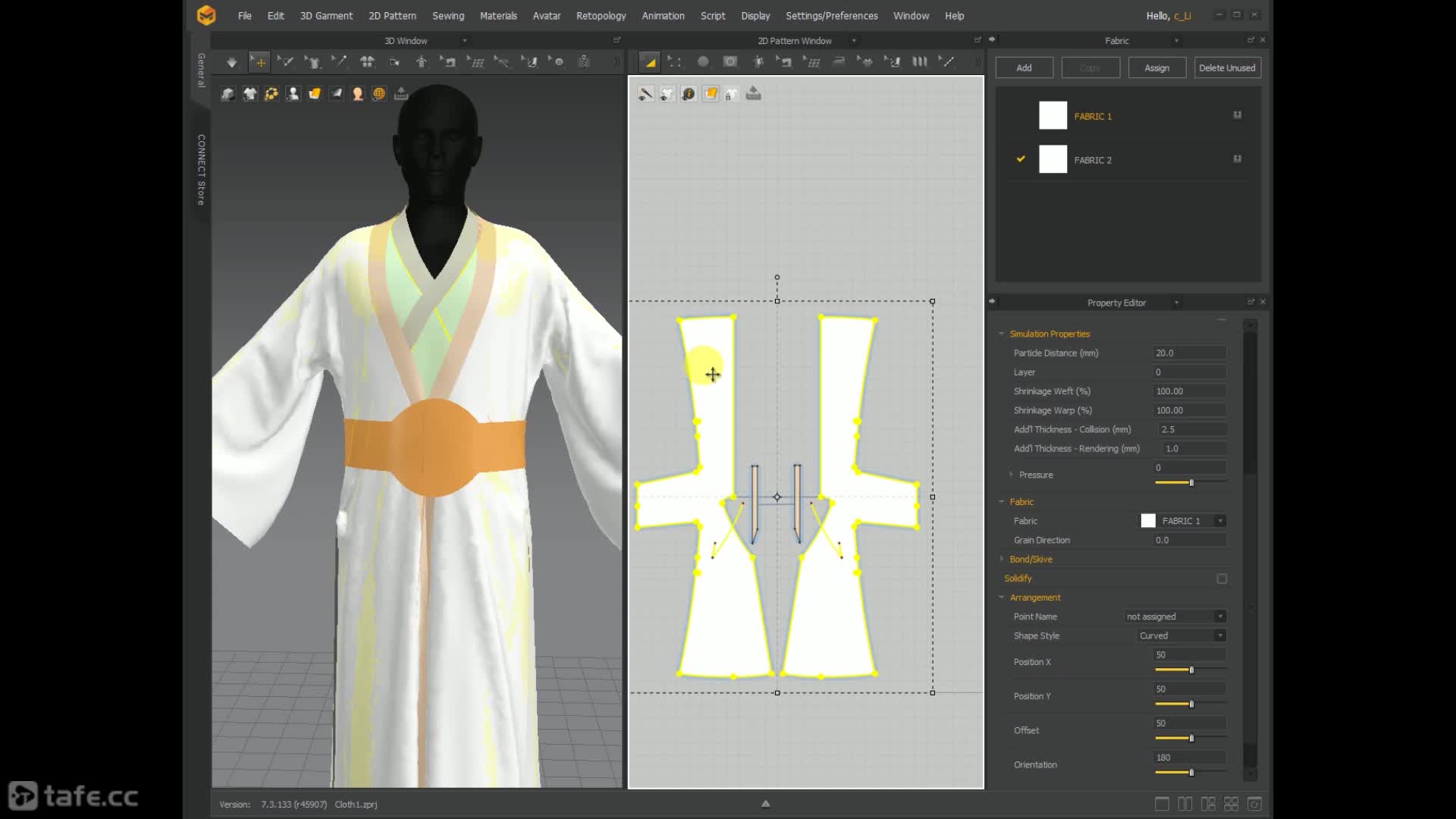Click the orange globe/mesh icon in 3D window
The width and height of the screenshot is (1456, 819).
click(x=379, y=94)
